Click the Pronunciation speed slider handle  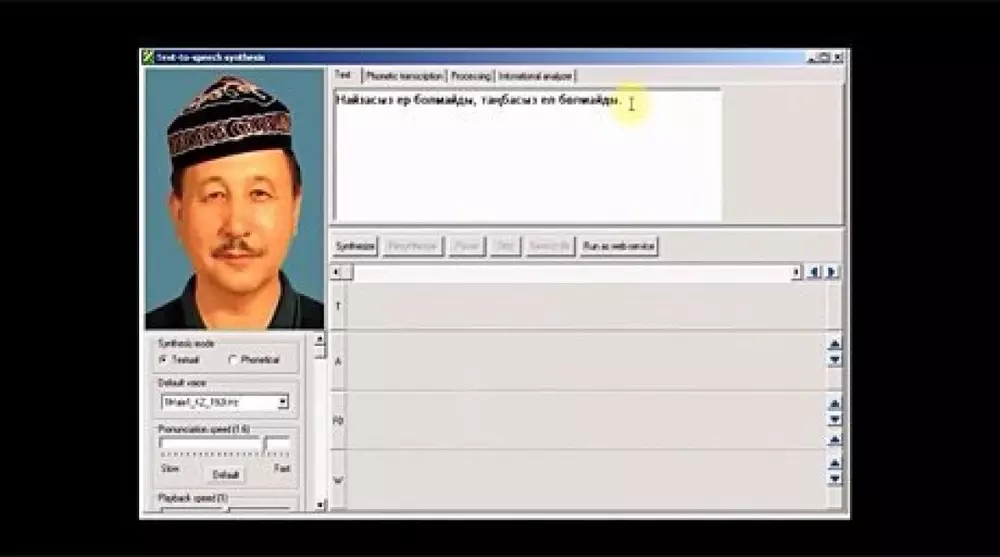[x=265, y=446]
